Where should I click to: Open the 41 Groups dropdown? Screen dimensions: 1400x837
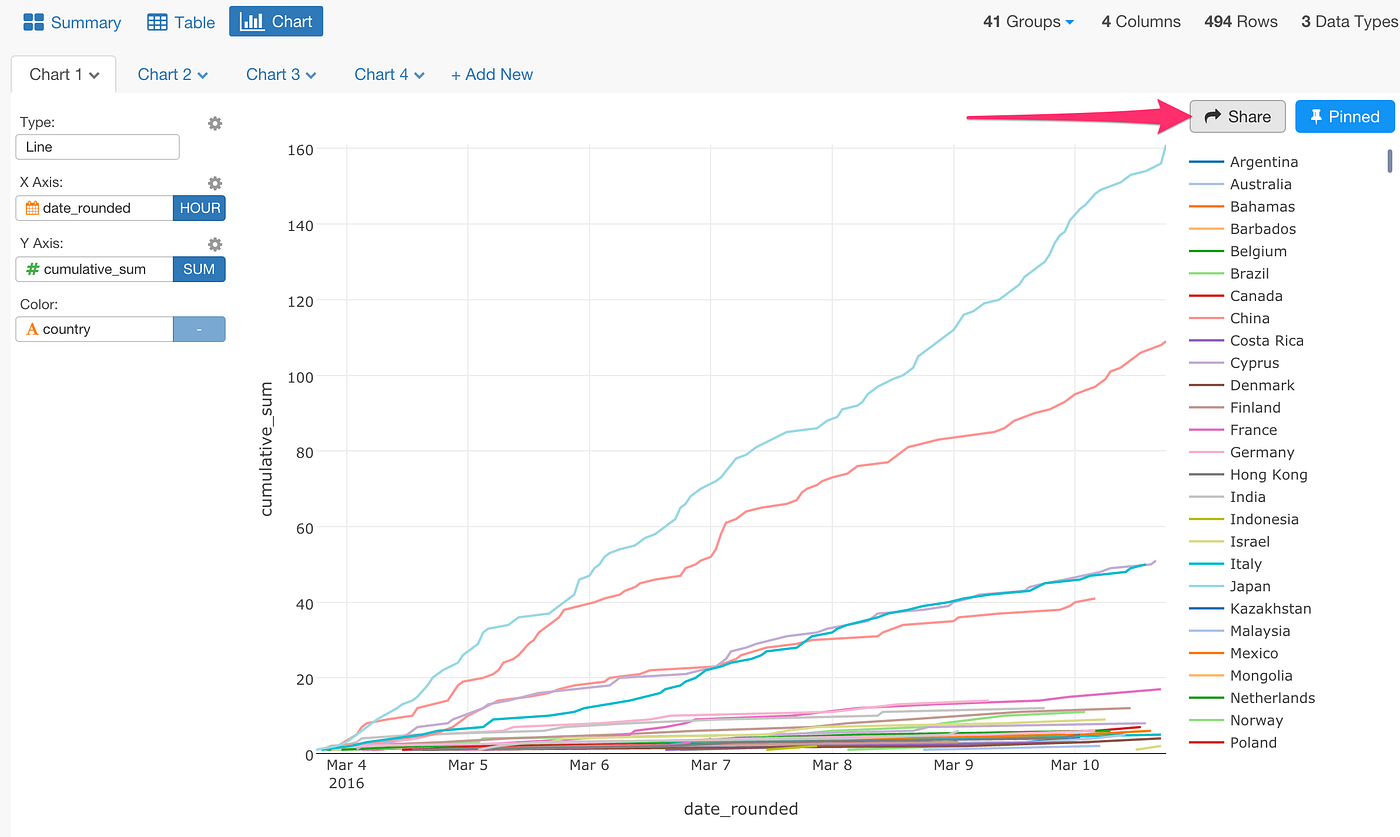[1028, 21]
